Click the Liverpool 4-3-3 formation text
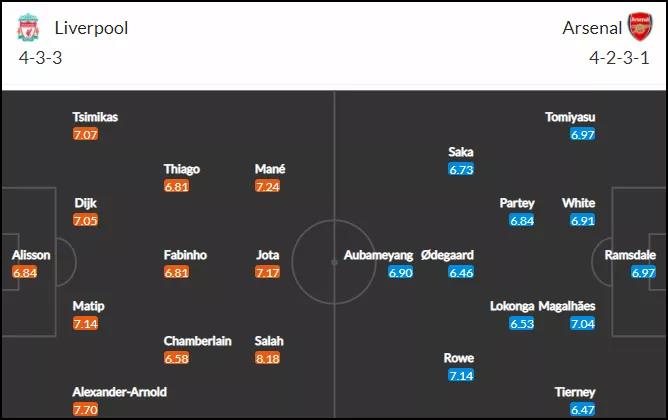Screen dimensions: 668x420 pyautogui.click(x=40, y=58)
